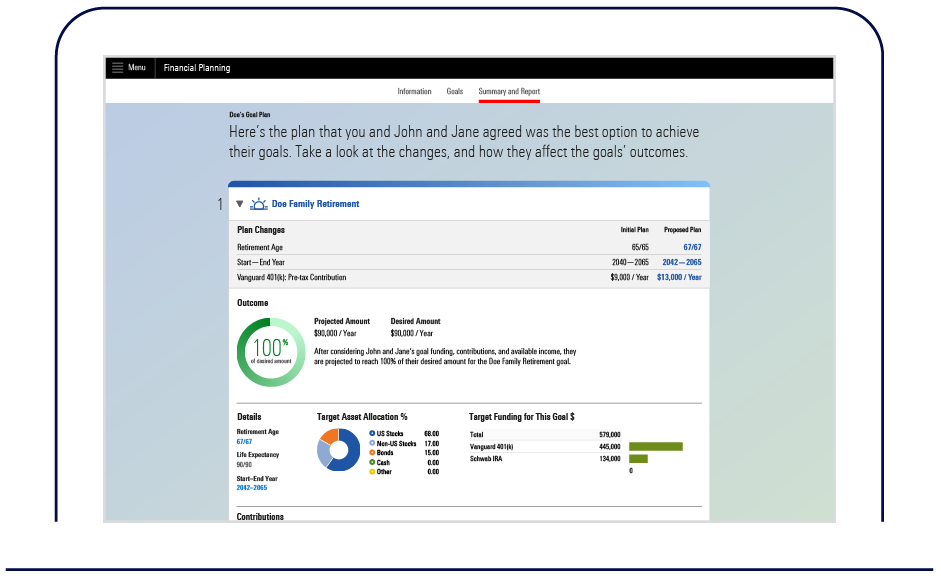Click the 67/67 retirement age under Details
Screen dimensions: 941x576
click(244, 441)
